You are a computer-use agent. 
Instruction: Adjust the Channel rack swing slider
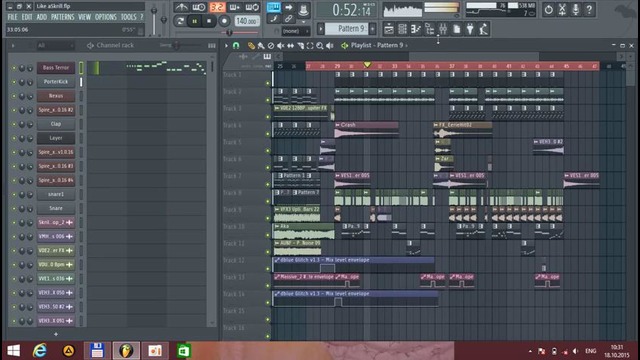pos(176,45)
